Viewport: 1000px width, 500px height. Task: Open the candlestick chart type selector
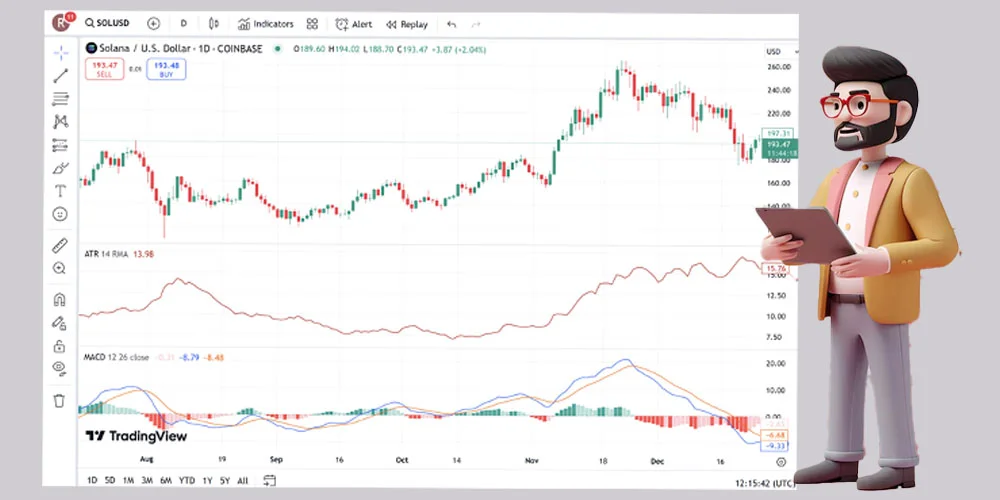214,24
